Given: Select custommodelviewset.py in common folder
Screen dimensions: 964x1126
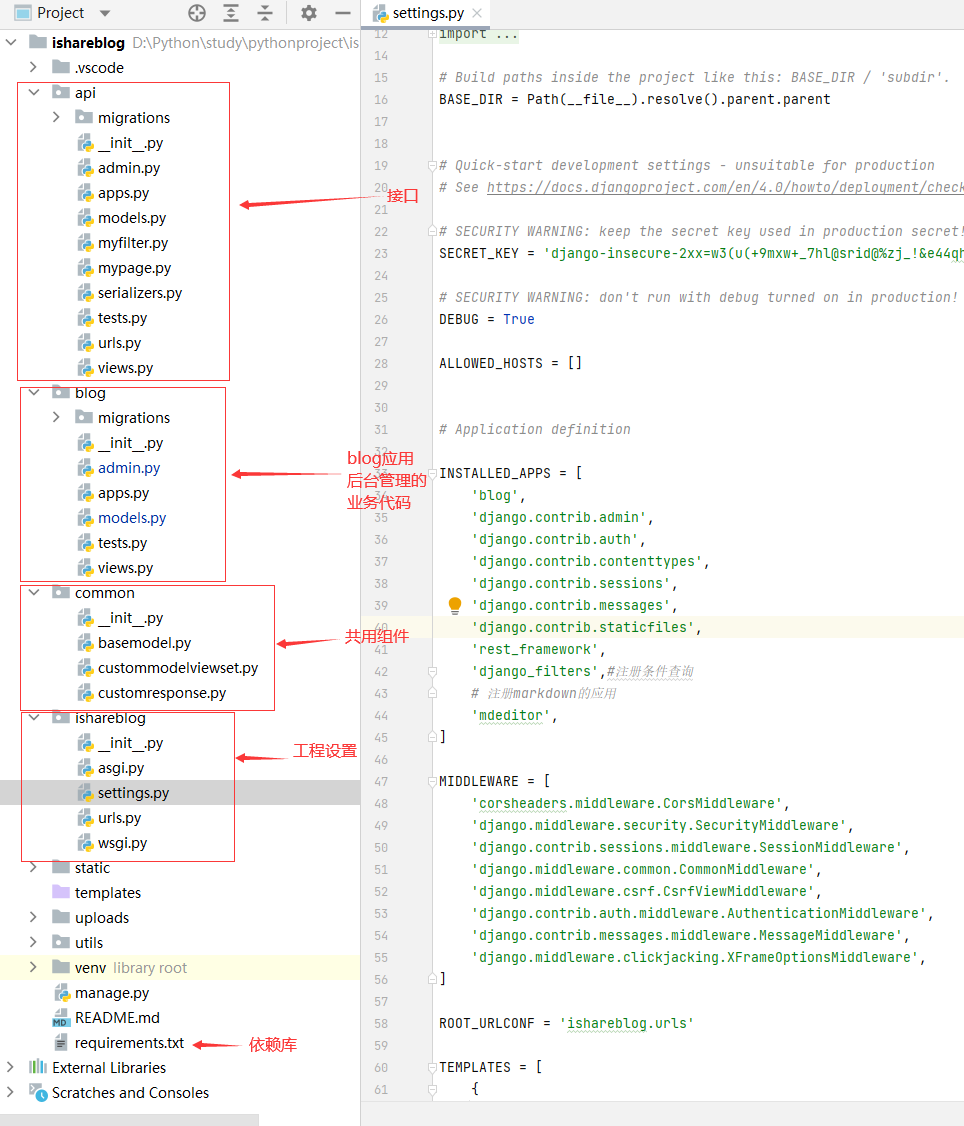Looking at the screenshot, I should click(177, 668).
